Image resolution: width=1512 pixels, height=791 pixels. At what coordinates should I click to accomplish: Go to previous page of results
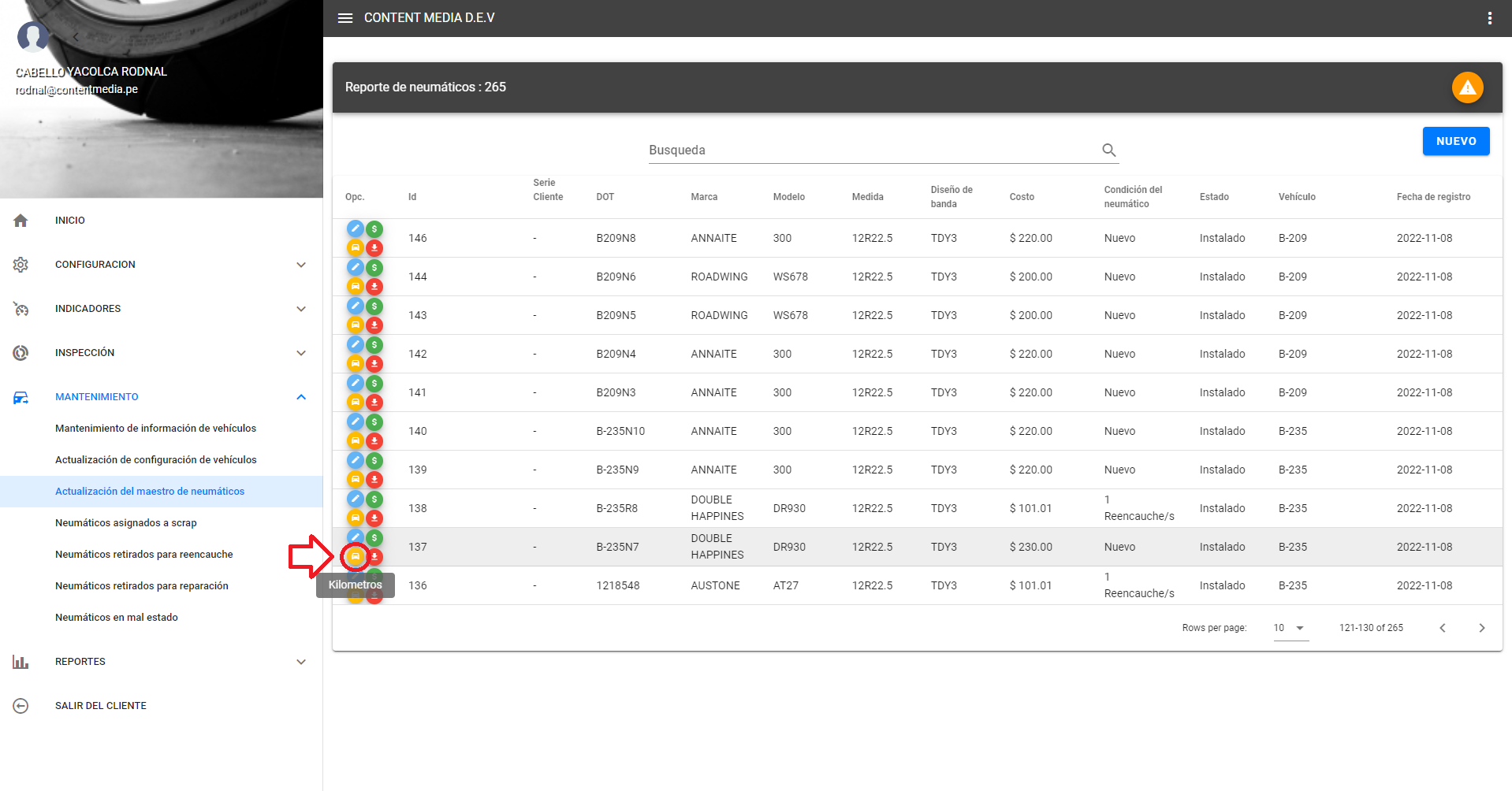1442,628
